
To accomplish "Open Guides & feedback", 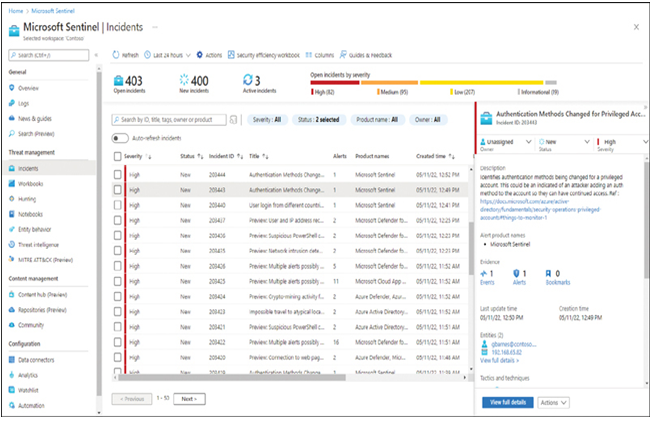I will (x=366, y=55).
